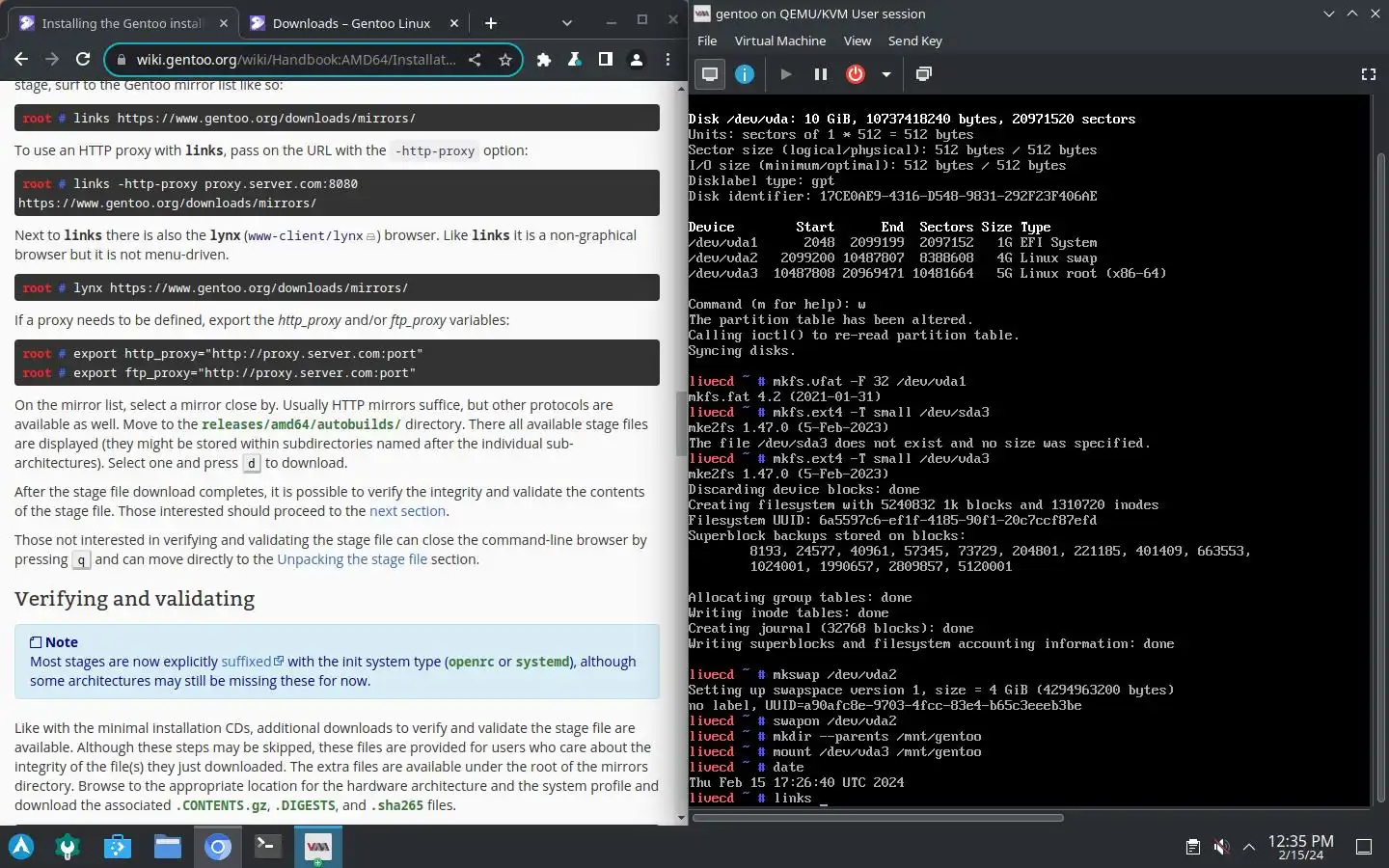The image size is (1389, 868).
Task: Click the show desktop button
Action: (x=1364, y=847)
